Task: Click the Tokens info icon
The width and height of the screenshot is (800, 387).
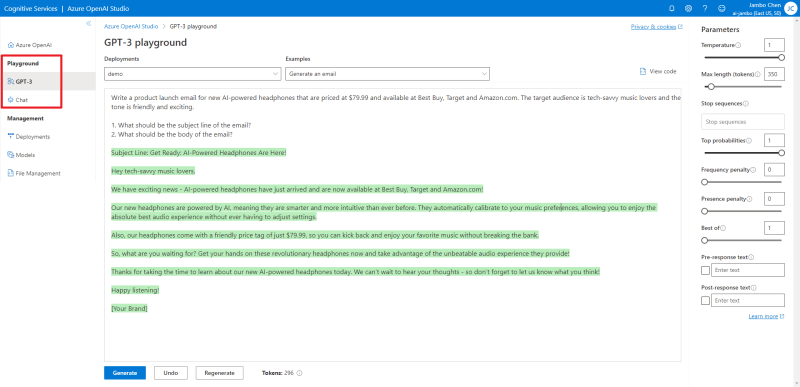Action: 299,373
